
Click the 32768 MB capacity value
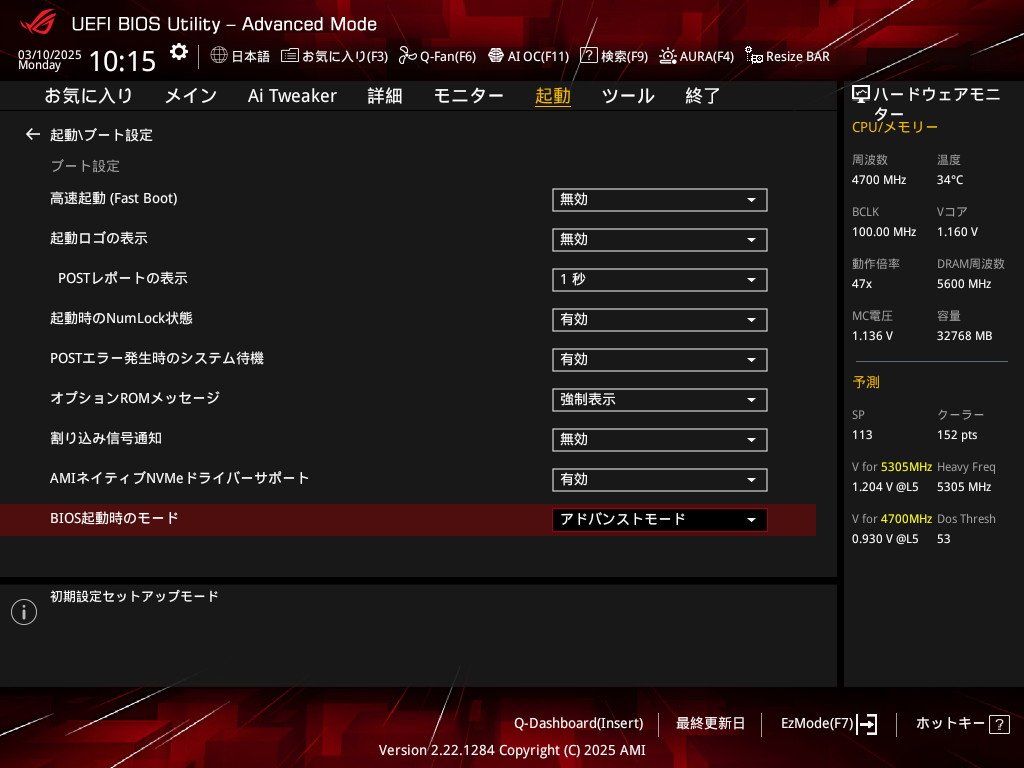click(964, 336)
